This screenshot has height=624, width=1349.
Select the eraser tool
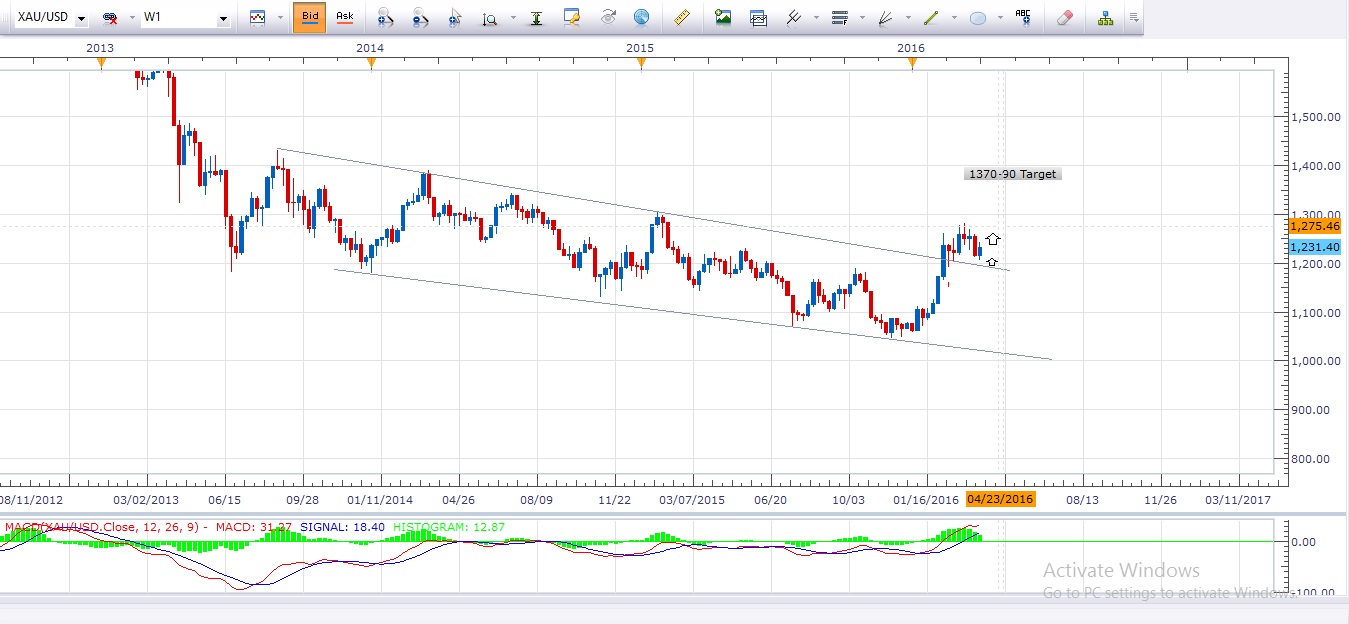[x=1065, y=18]
